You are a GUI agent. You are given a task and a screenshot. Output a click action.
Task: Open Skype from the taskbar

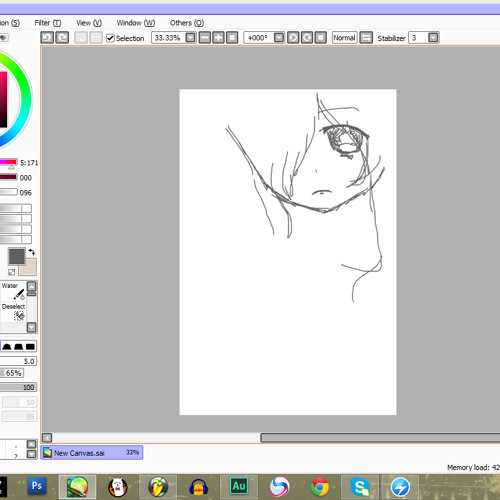point(360,487)
